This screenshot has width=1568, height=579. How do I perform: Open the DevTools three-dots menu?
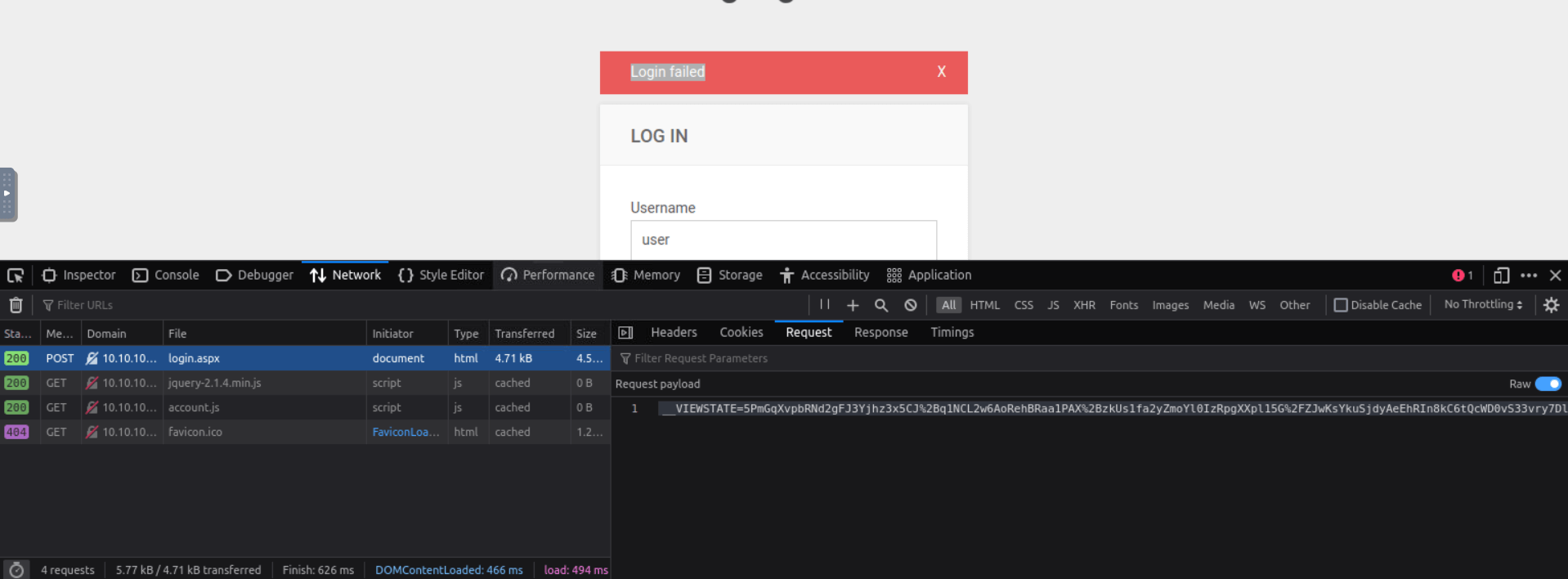[x=1529, y=276]
